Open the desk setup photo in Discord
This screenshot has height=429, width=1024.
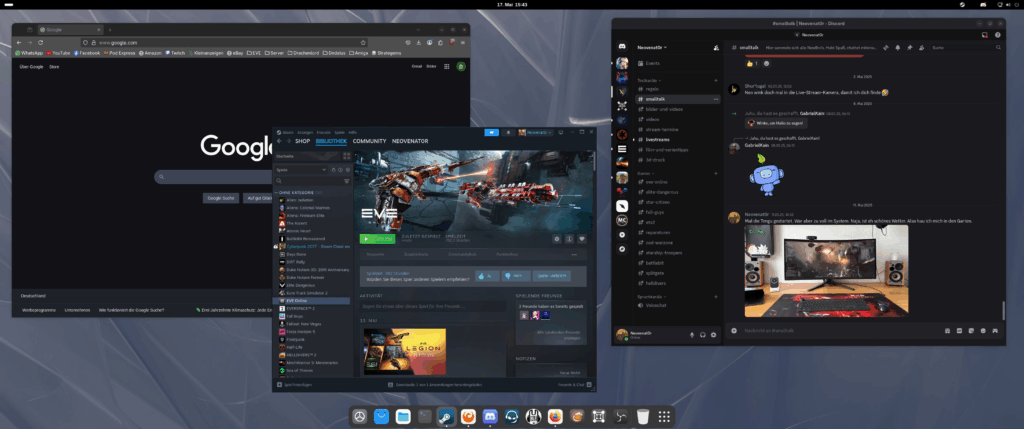[x=826, y=271]
